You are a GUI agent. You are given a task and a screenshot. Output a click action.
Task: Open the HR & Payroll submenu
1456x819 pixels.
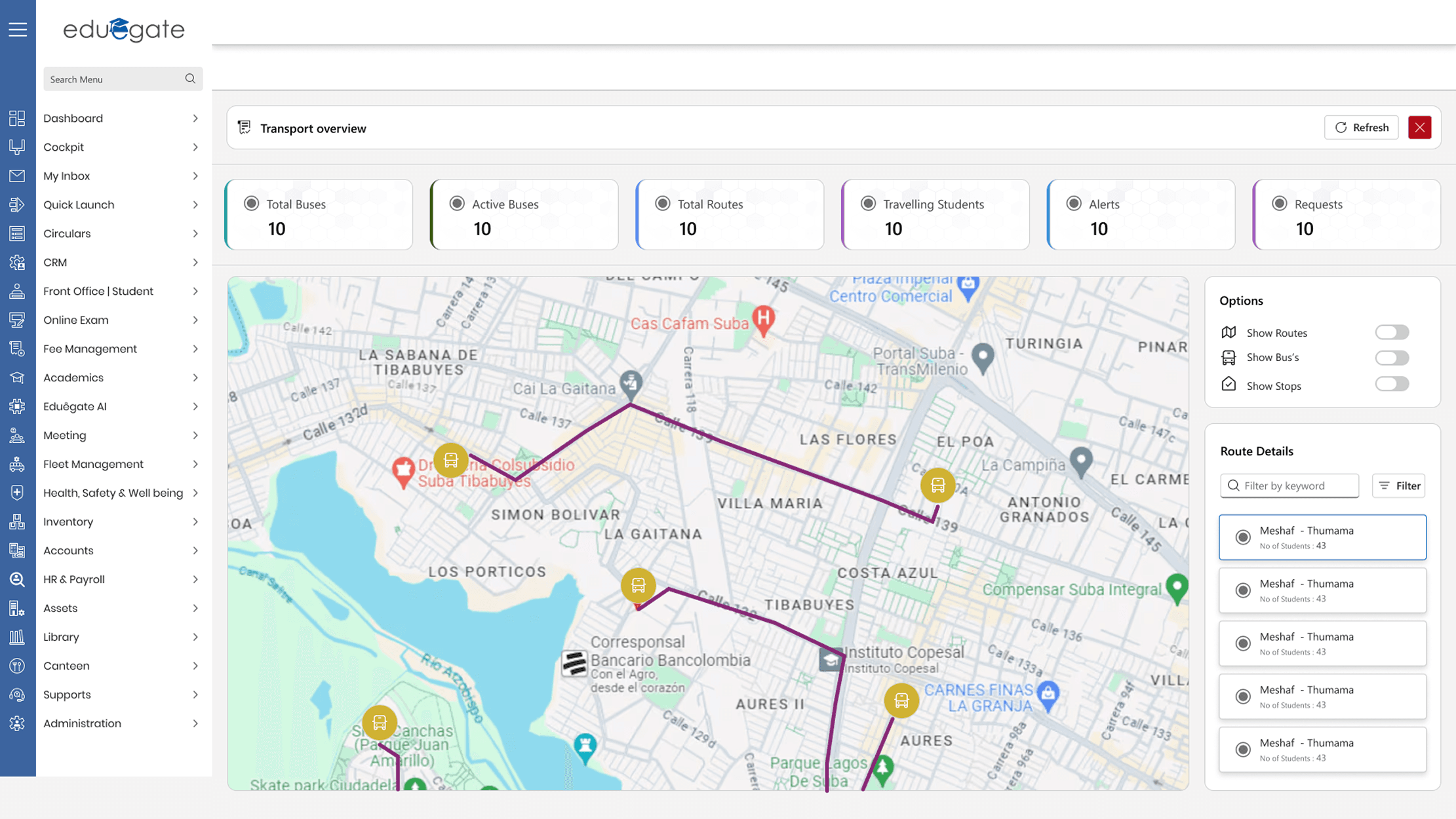73,579
